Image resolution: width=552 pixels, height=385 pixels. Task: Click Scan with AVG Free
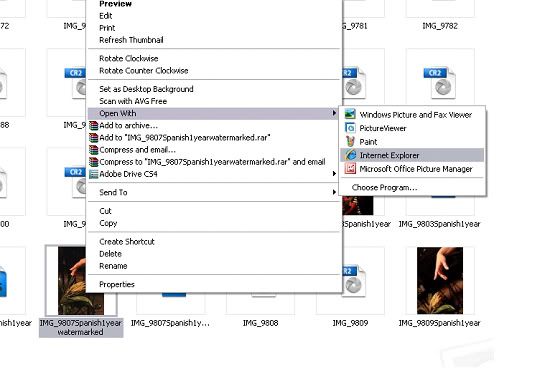(x=133, y=101)
